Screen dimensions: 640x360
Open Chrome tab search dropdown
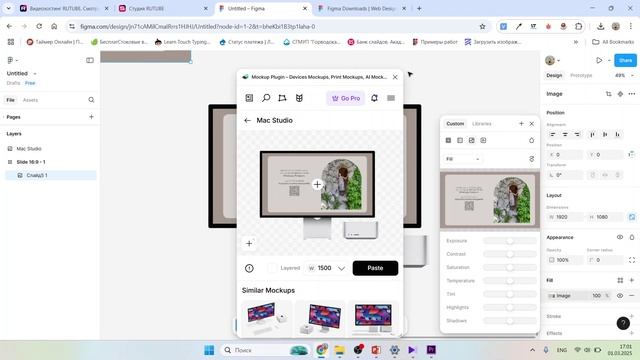pyautogui.click(x=8, y=8)
